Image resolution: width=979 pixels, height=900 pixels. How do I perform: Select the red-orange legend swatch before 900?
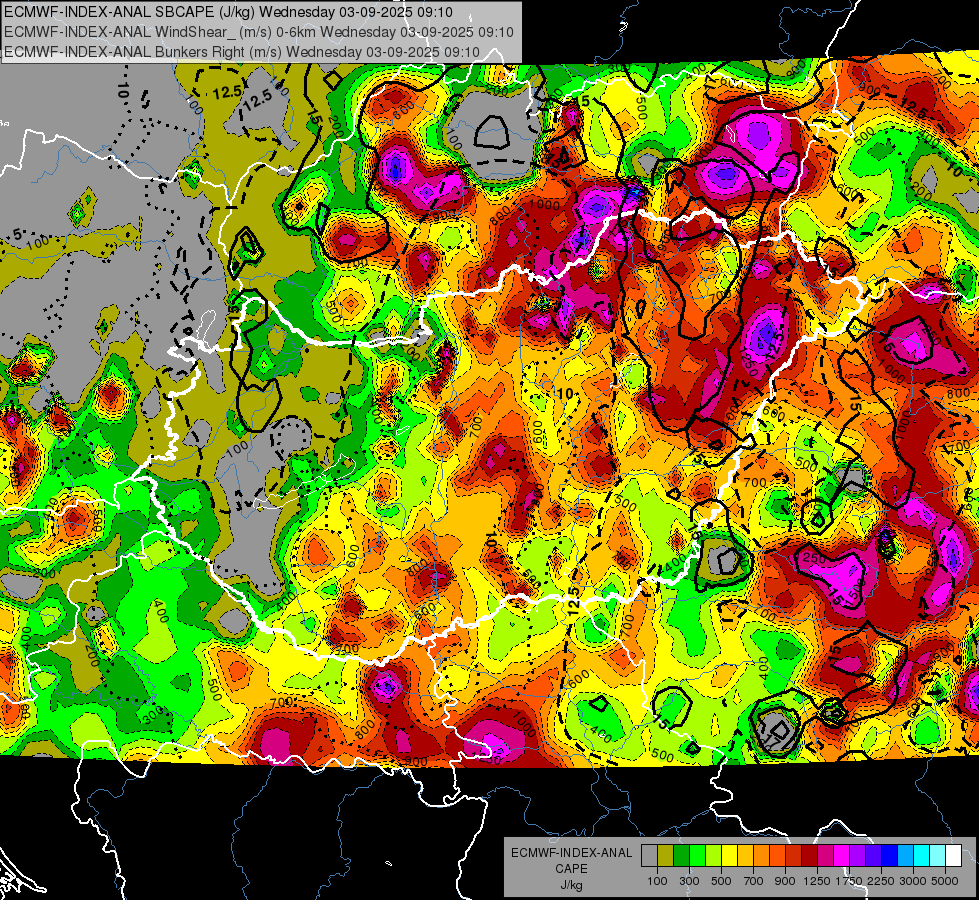click(x=777, y=856)
